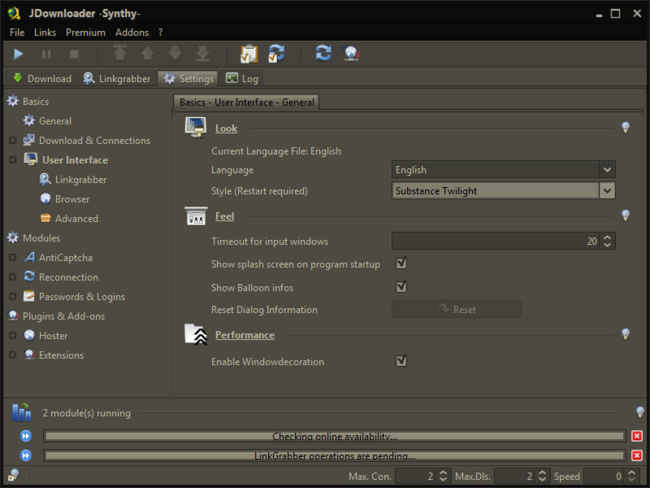Open the Addons menu

(132, 32)
